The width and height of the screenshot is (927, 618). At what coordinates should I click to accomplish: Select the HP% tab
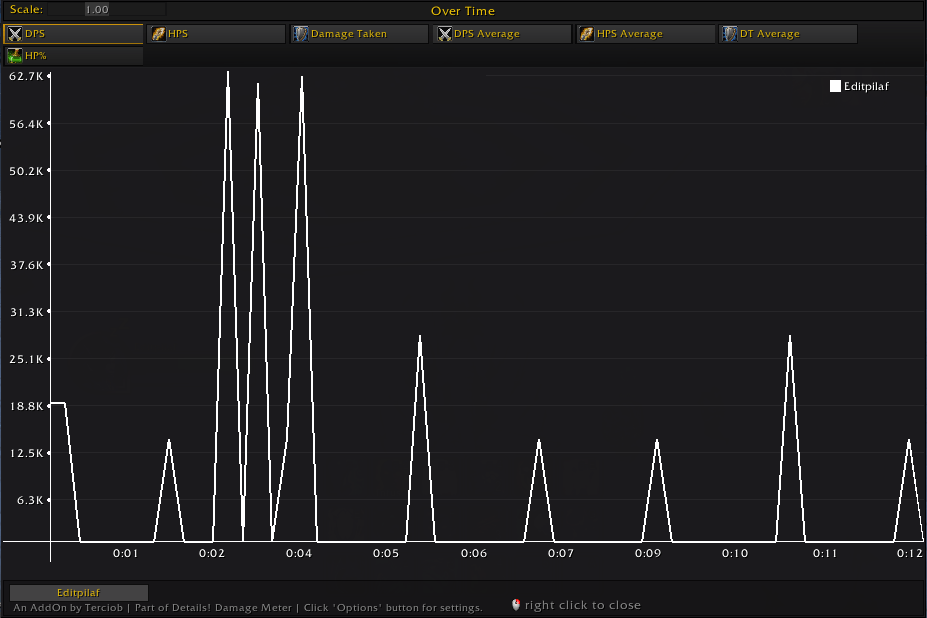click(x=73, y=56)
